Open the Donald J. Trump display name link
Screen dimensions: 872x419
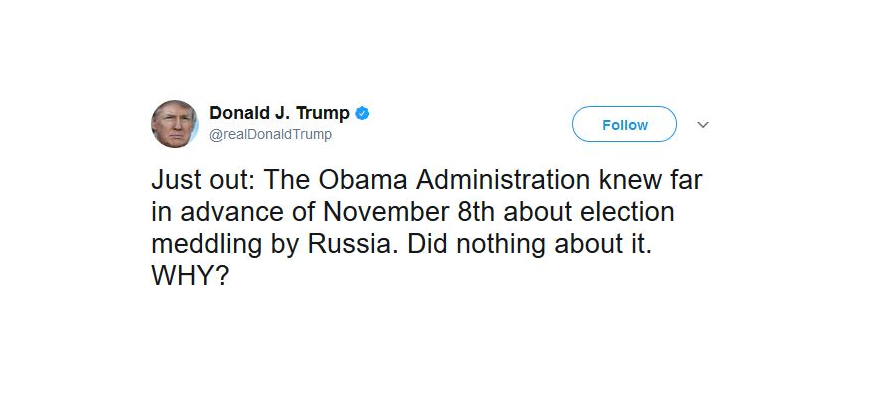pos(279,113)
